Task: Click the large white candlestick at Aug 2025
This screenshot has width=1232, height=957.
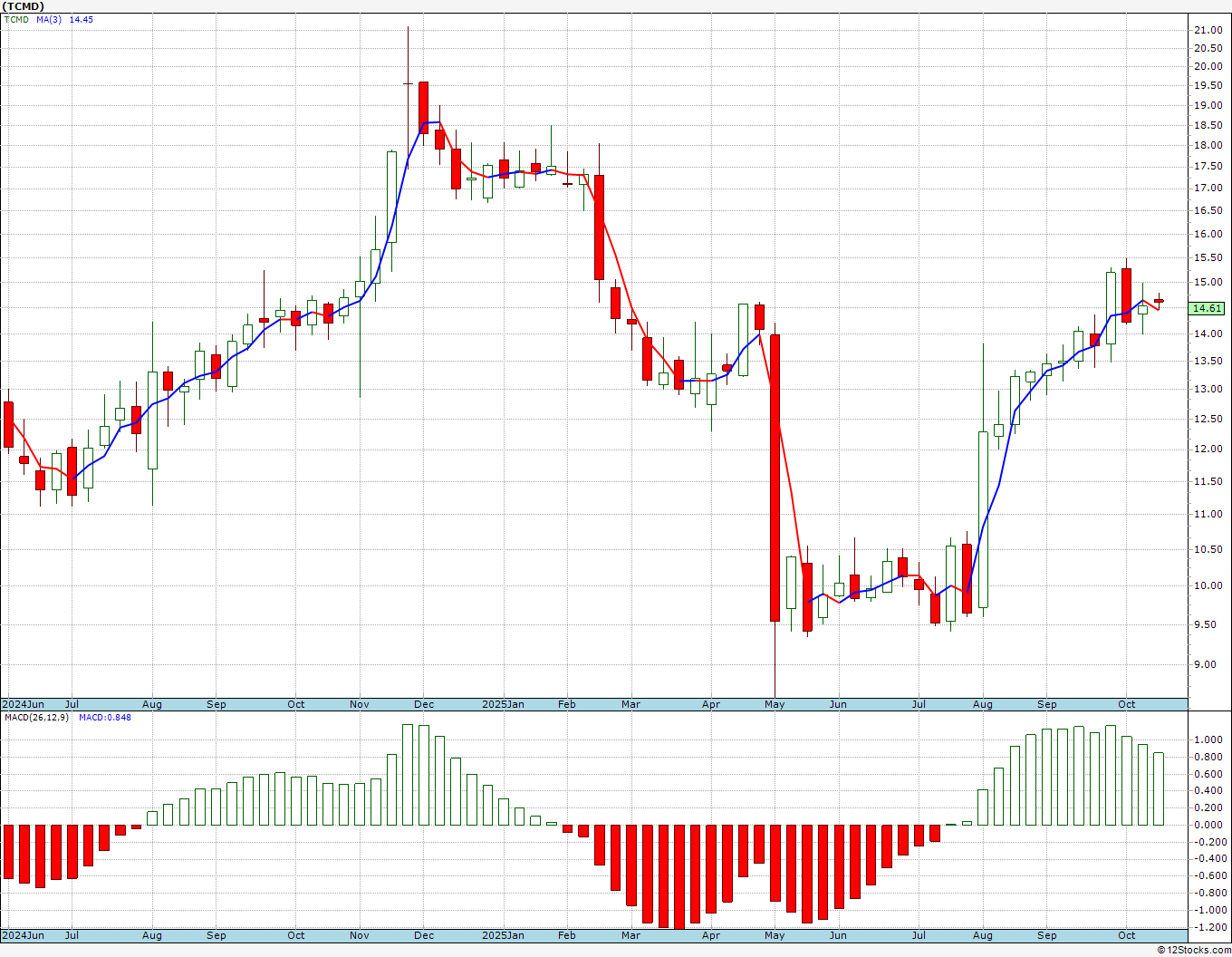Action: point(983,519)
